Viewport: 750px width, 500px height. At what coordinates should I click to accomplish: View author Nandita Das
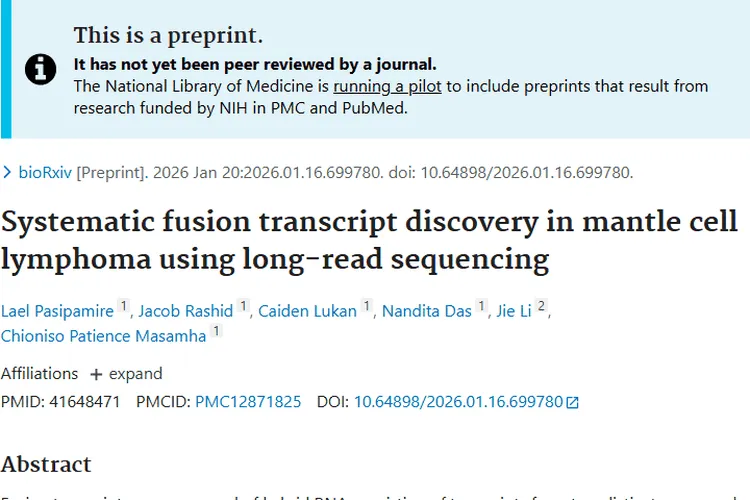426,311
